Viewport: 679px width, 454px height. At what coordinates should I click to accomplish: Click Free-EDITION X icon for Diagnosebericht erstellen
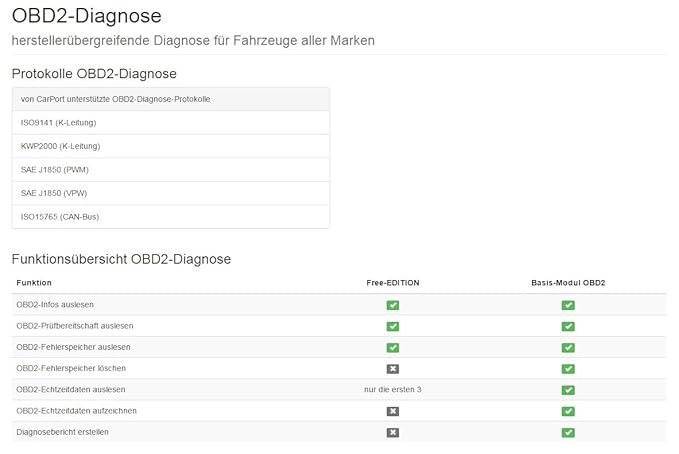coord(393,432)
